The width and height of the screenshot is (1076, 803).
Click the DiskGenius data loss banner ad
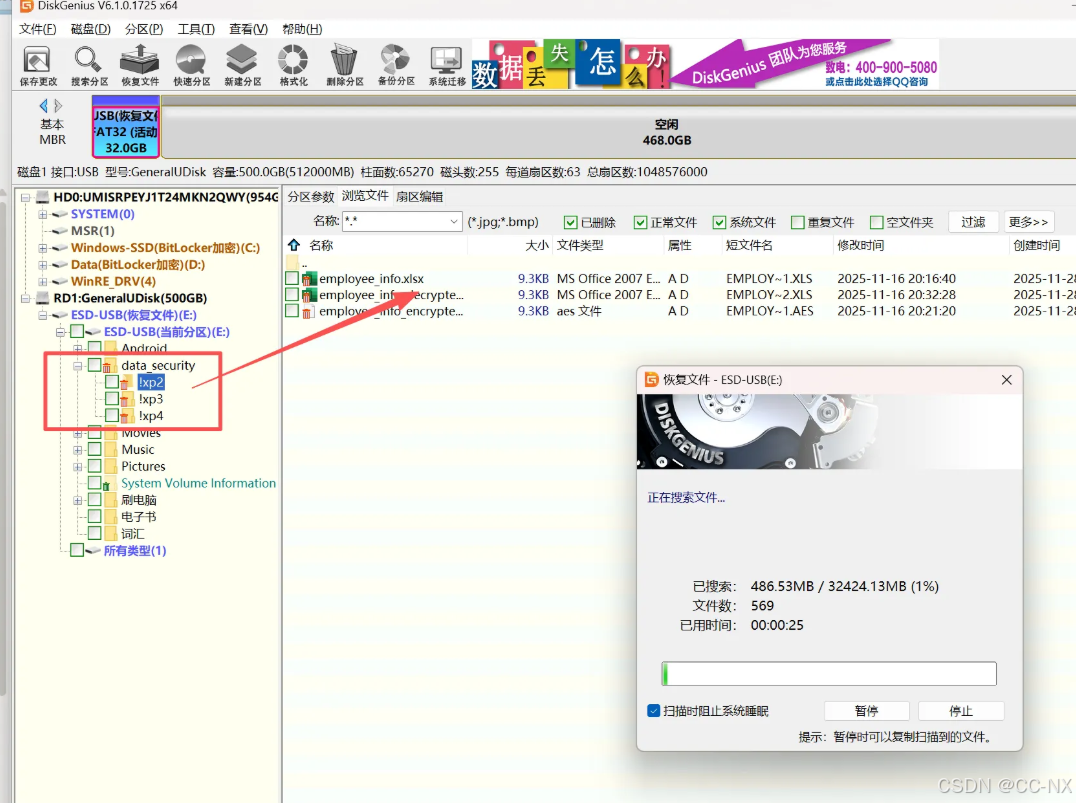[705, 64]
